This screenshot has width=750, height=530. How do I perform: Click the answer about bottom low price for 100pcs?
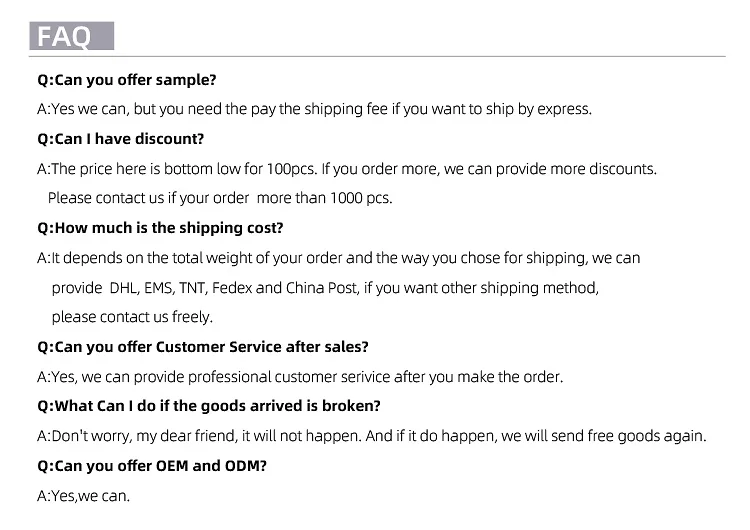click(346, 169)
